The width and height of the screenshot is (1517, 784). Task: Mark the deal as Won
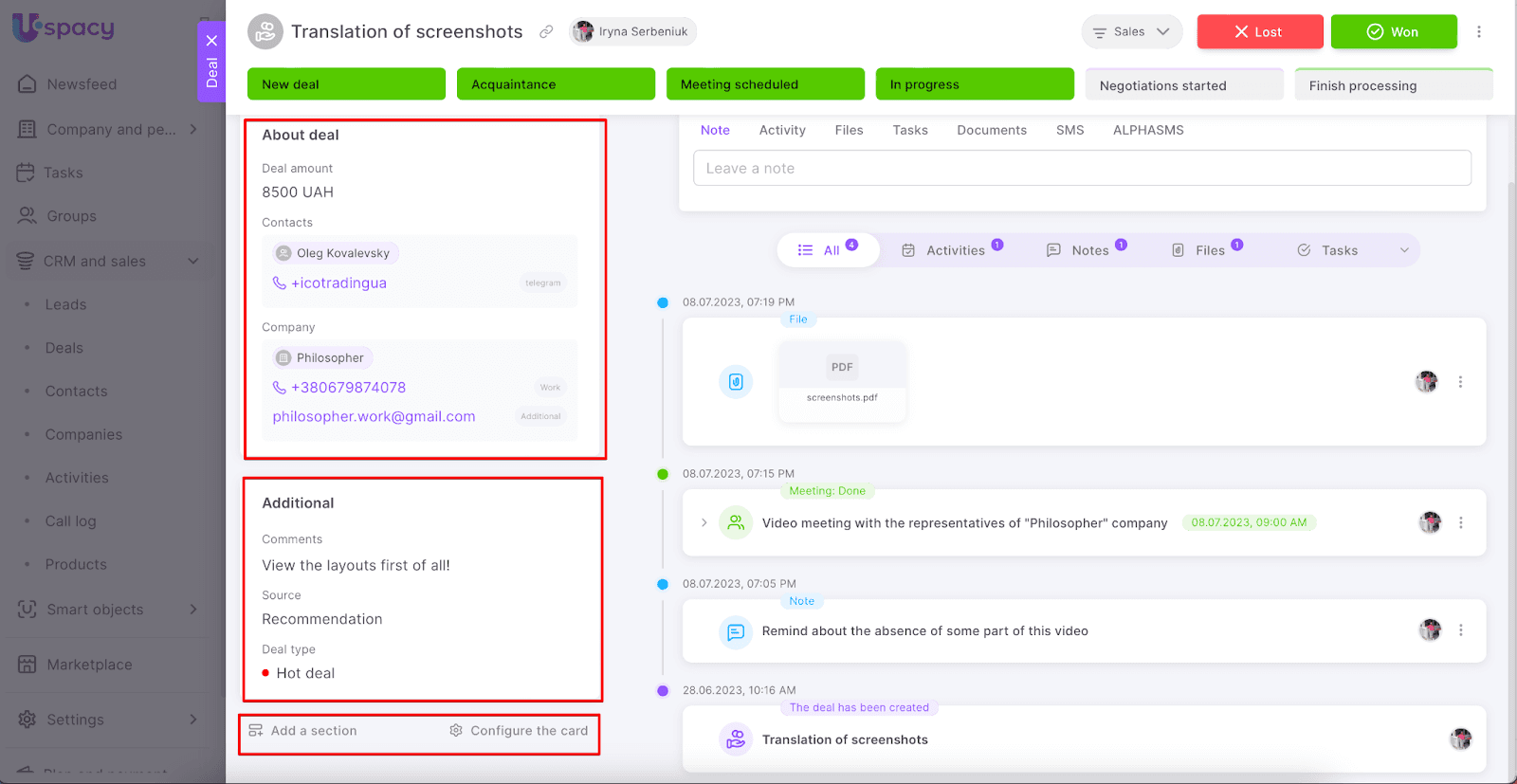(x=1393, y=32)
